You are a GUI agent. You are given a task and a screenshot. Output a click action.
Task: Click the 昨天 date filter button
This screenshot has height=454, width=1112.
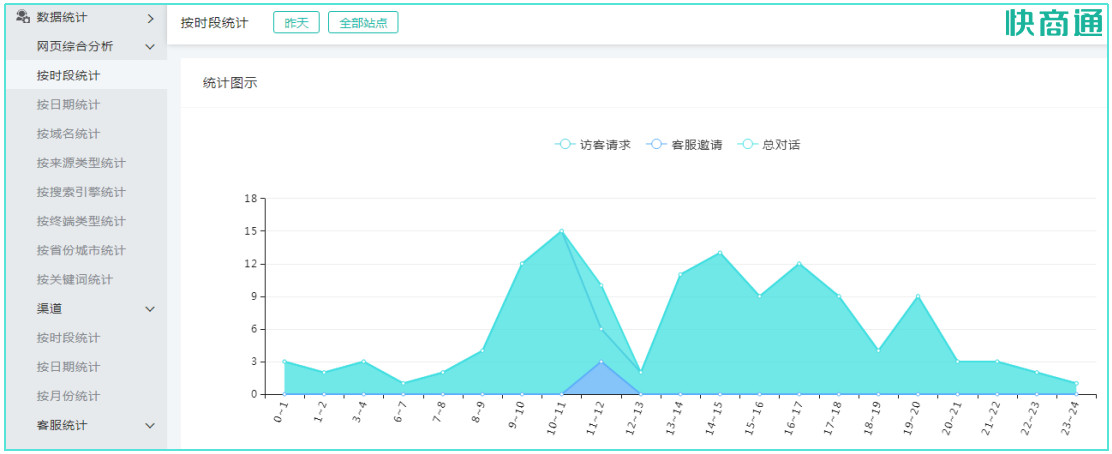click(x=296, y=23)
